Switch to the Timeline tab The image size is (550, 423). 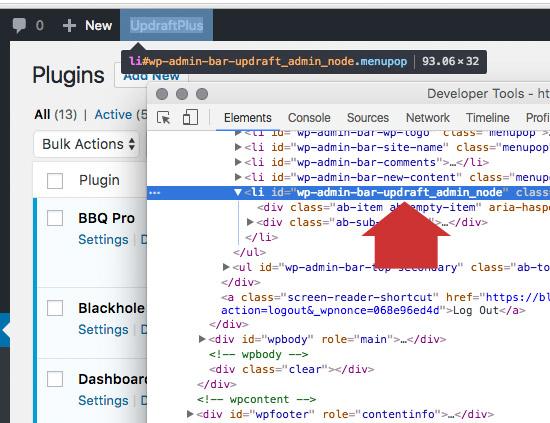[488, 118]
